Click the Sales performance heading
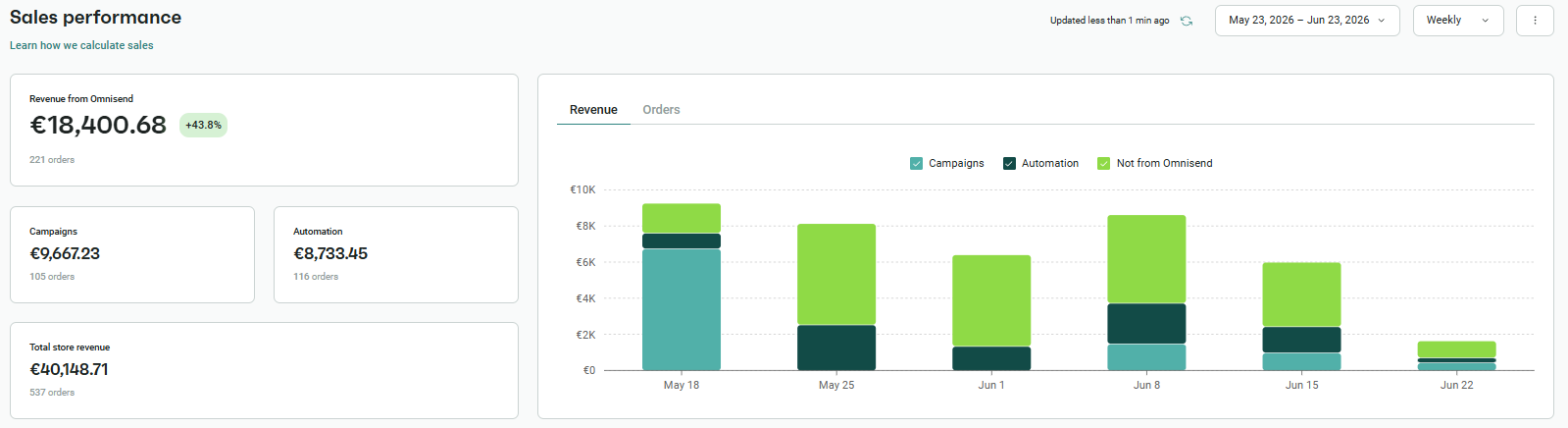 [95, 18]
